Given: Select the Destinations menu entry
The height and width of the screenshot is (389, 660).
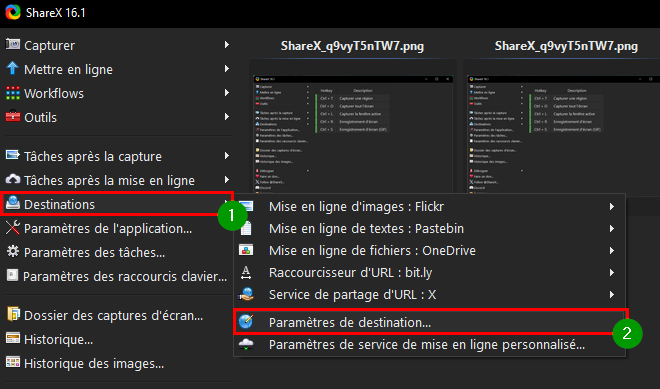Looking at the screenshot, I should [117, 204].
